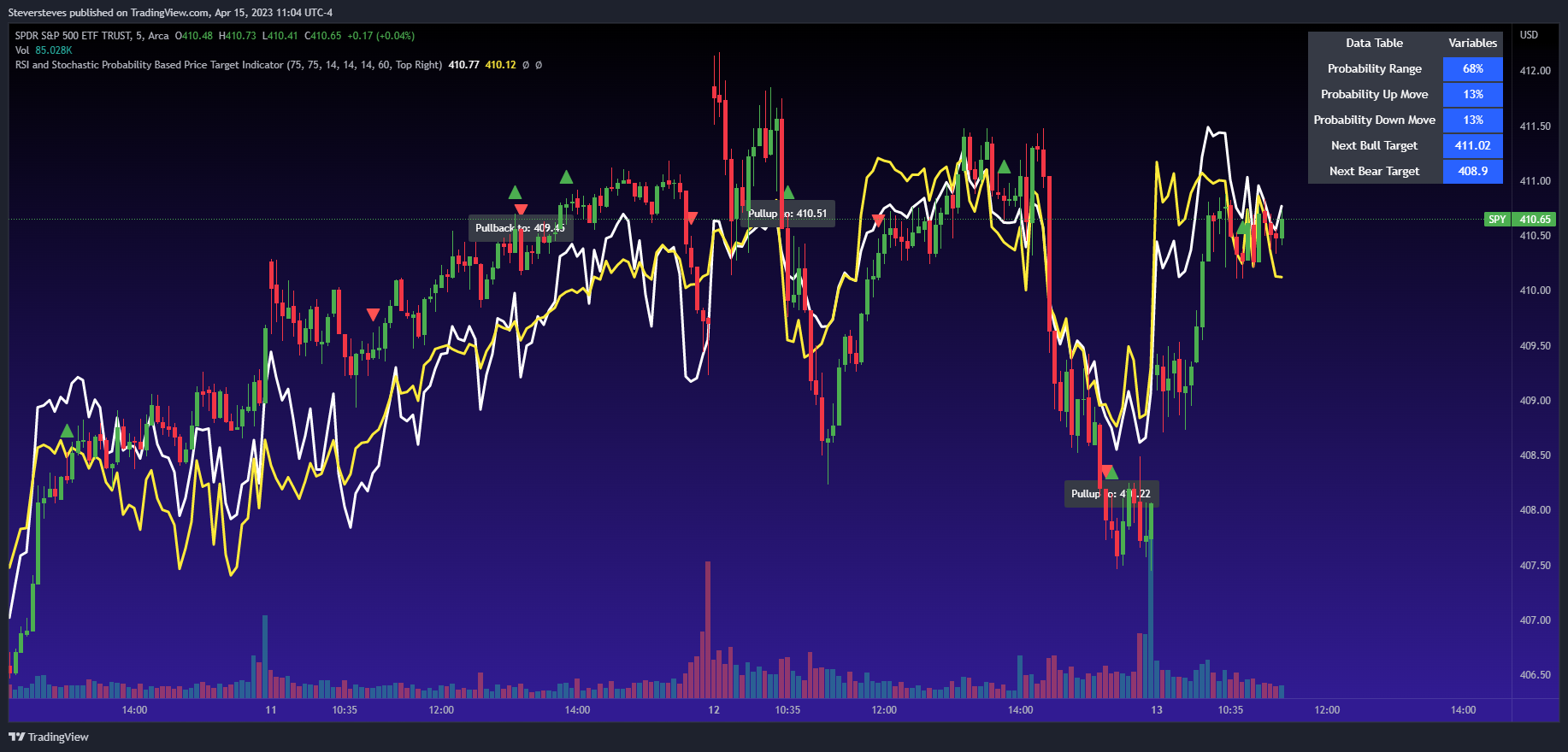Click the 68% Probability Range value
Viewport: 1568px width, 752px height.
[x=1472, y=68]
